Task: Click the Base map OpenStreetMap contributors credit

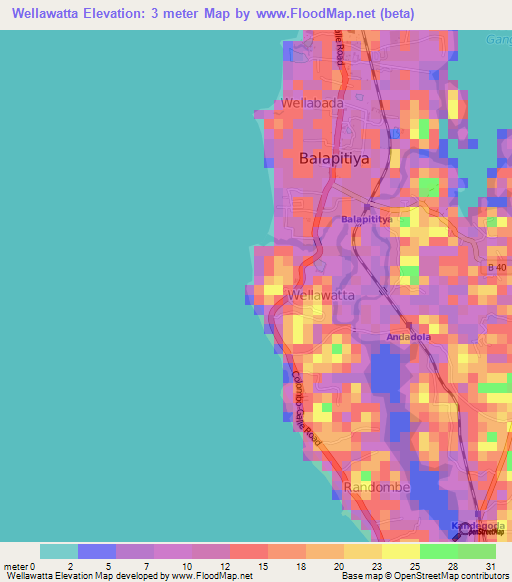Action: click(425, 576)
